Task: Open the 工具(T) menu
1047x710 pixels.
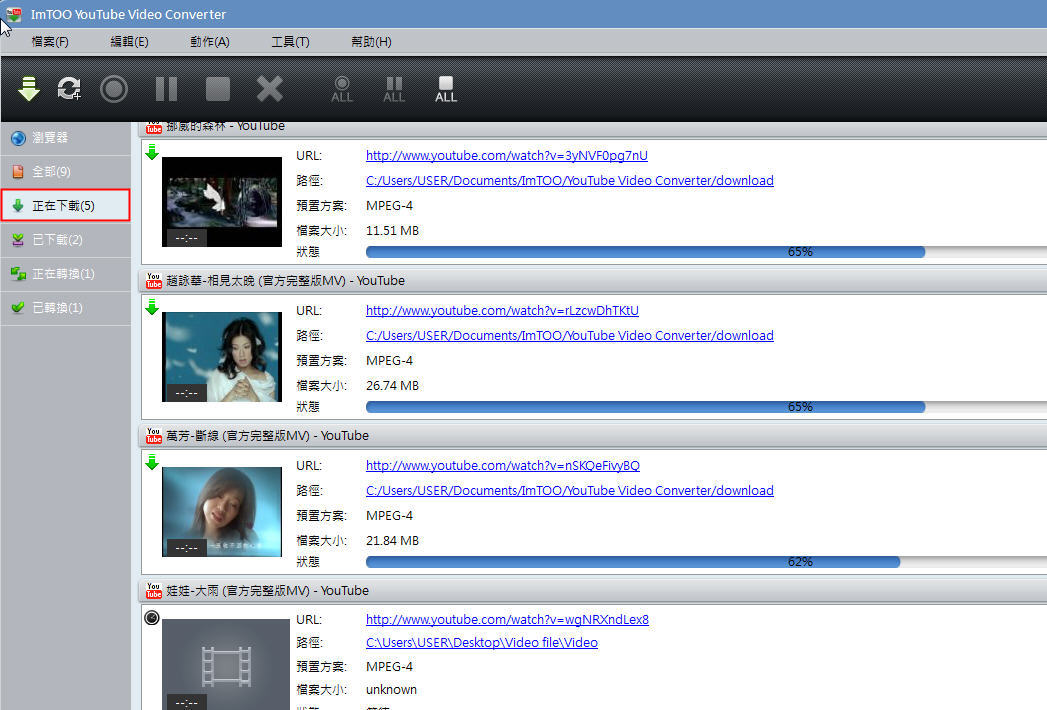Action: 290,42
